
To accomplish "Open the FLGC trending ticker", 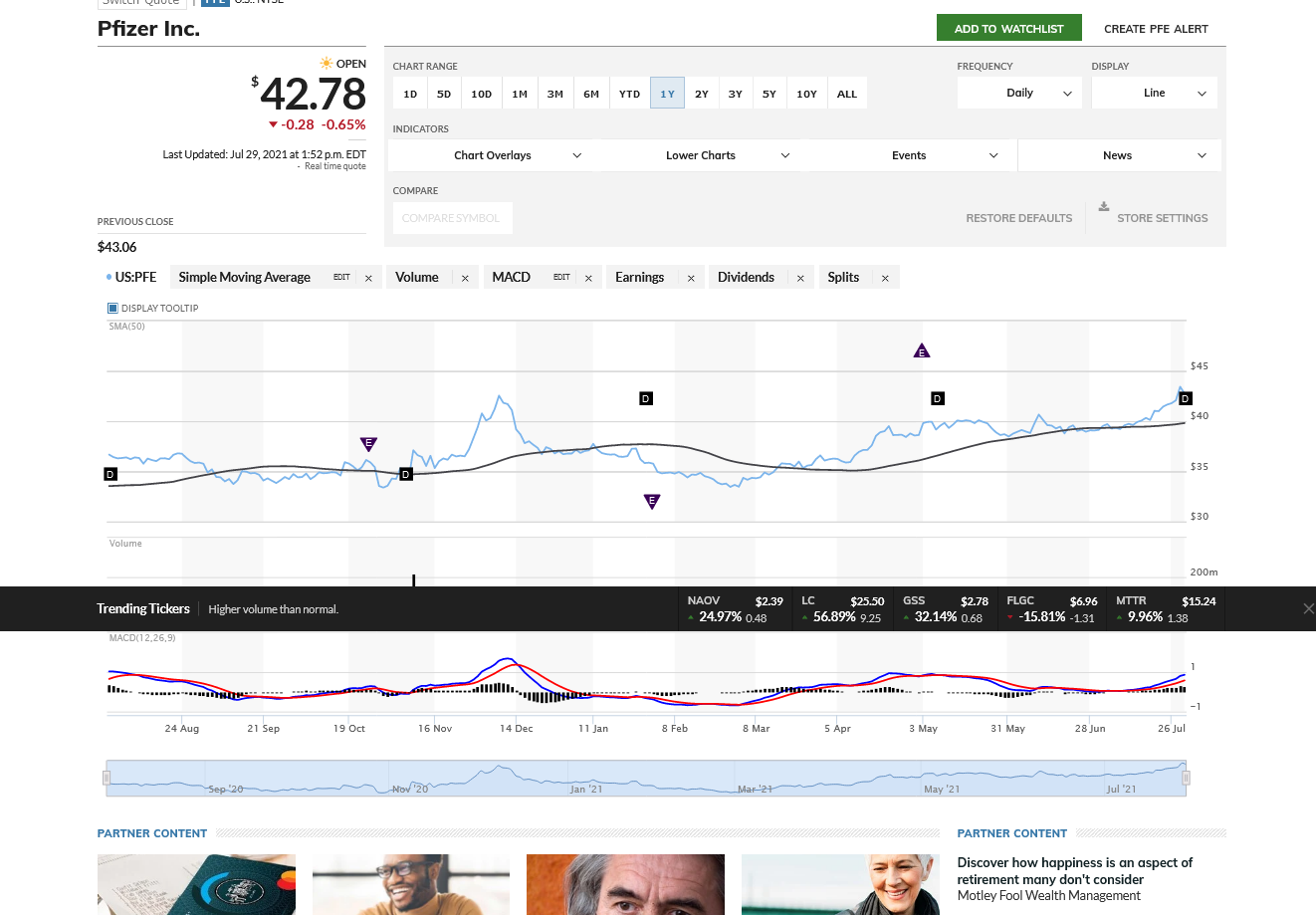I will click(1051, 608).
